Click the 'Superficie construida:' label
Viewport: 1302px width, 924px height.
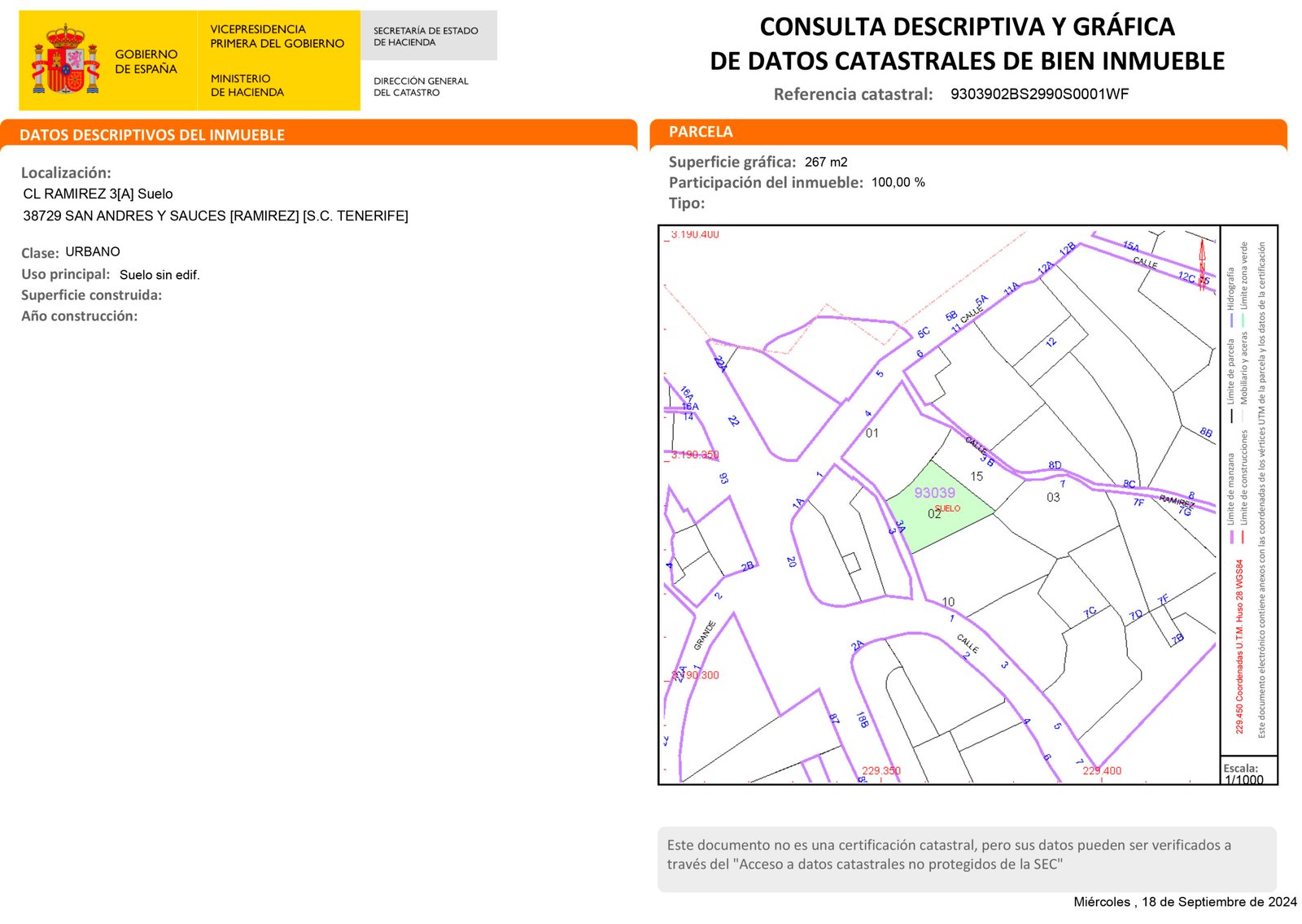91,295
